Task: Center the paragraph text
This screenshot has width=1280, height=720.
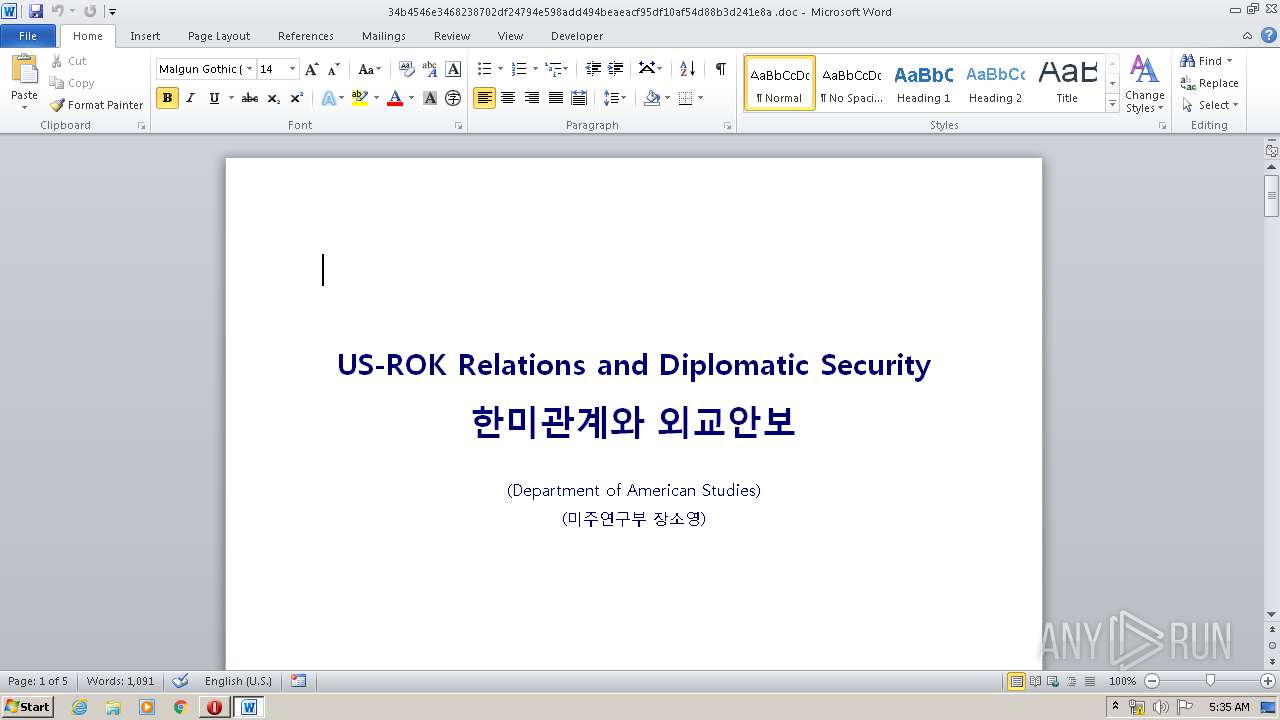Action: pos(508,98)
